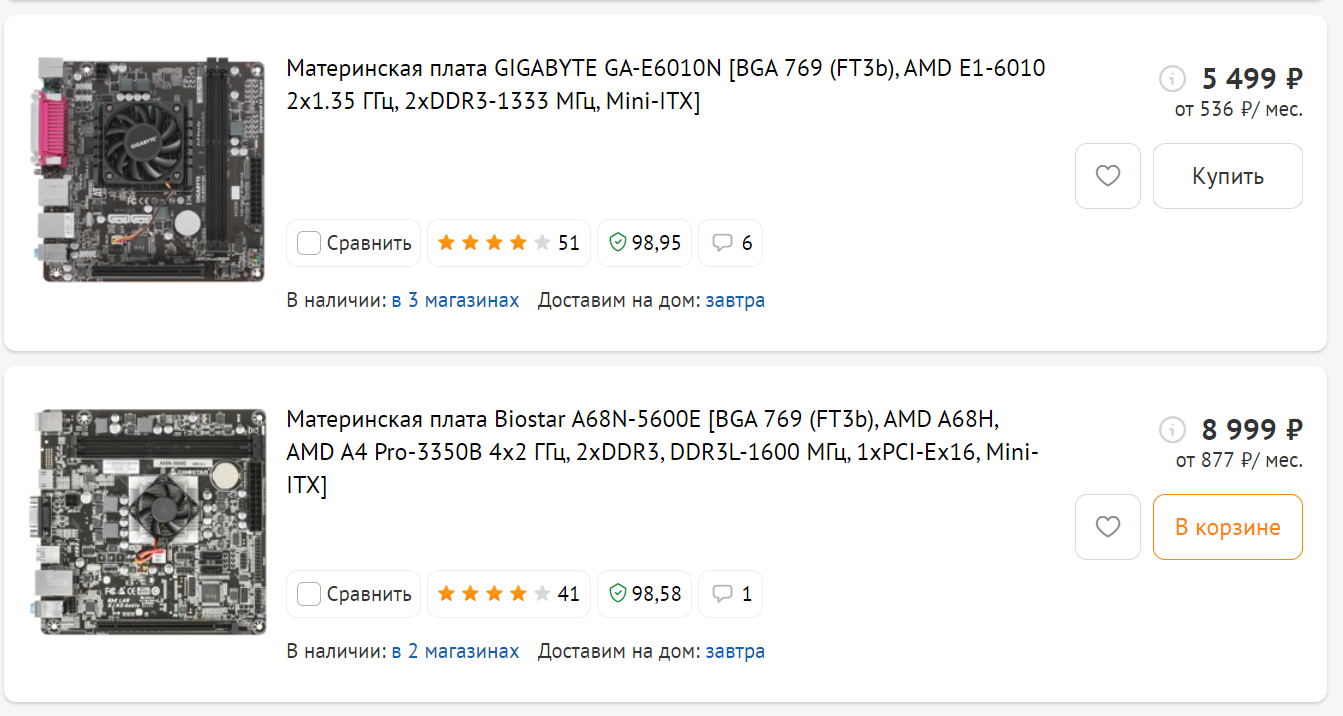Open GIGABYTE GA-E6010N product title link
This screenshot has height=716, width=1343.
[x=666, y=85]
